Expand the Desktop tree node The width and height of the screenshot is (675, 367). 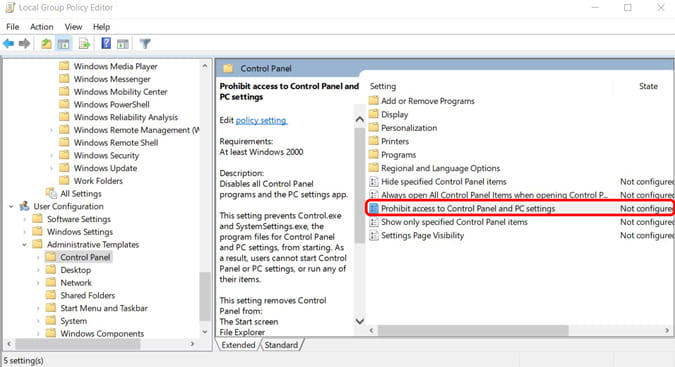tap(38, 270)
